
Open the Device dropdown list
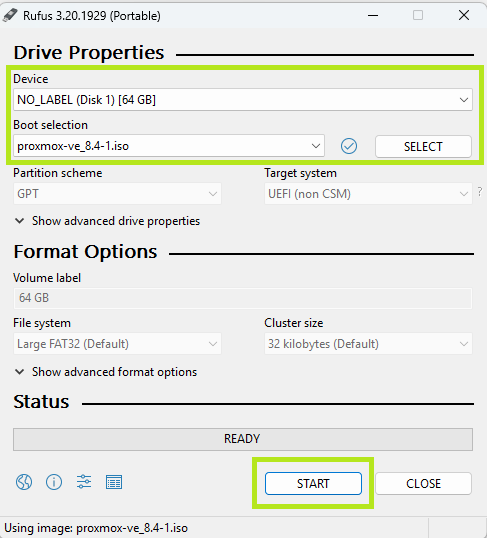click(243, 100)
